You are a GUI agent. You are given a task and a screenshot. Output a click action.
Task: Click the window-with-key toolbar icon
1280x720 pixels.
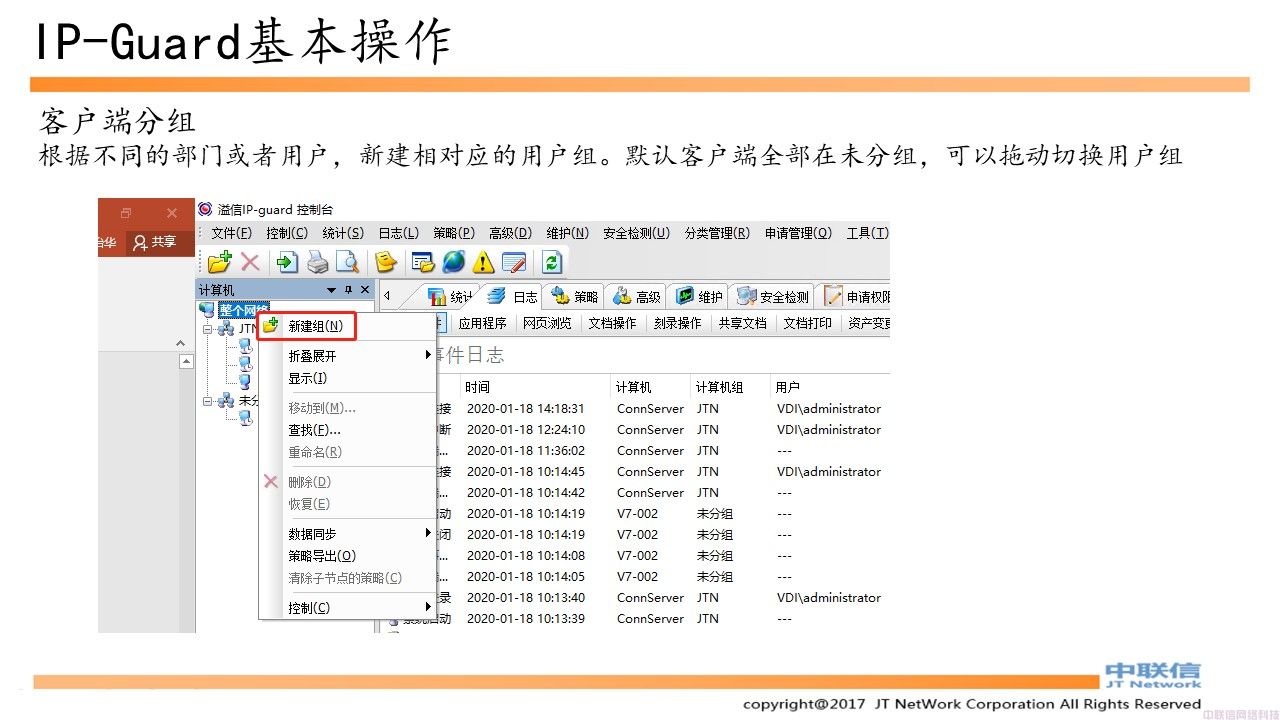pos(423,262)
